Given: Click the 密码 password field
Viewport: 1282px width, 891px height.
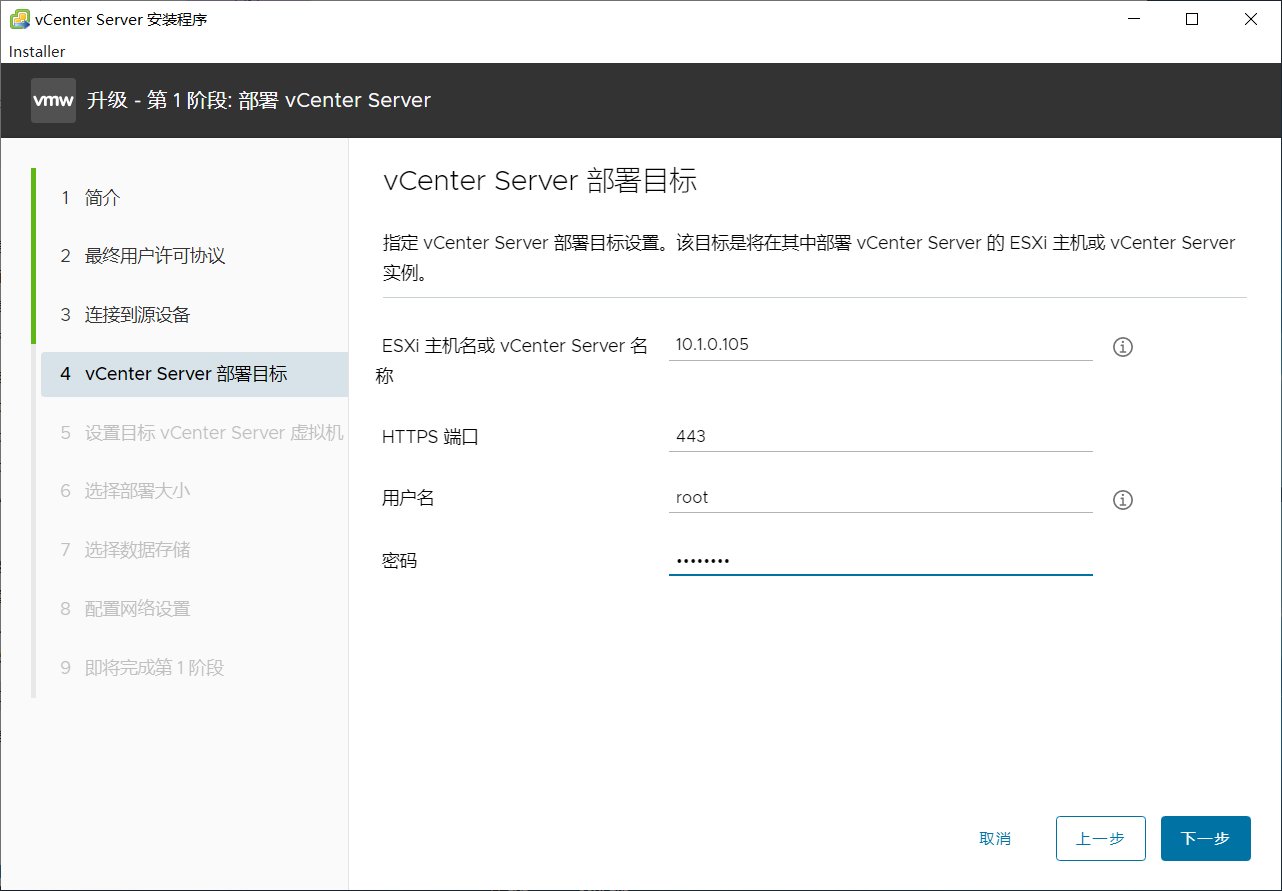Looking at the screenshot, I should tap(880, 561).
